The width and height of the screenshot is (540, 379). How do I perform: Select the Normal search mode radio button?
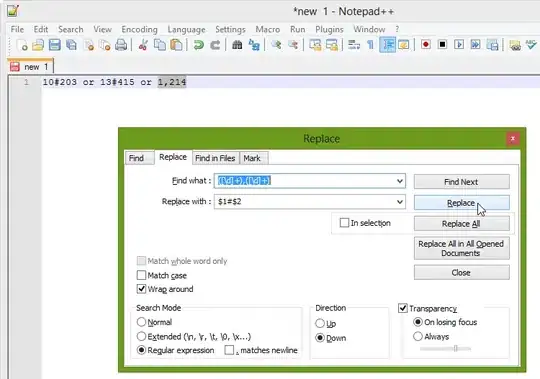click(141, 322)
